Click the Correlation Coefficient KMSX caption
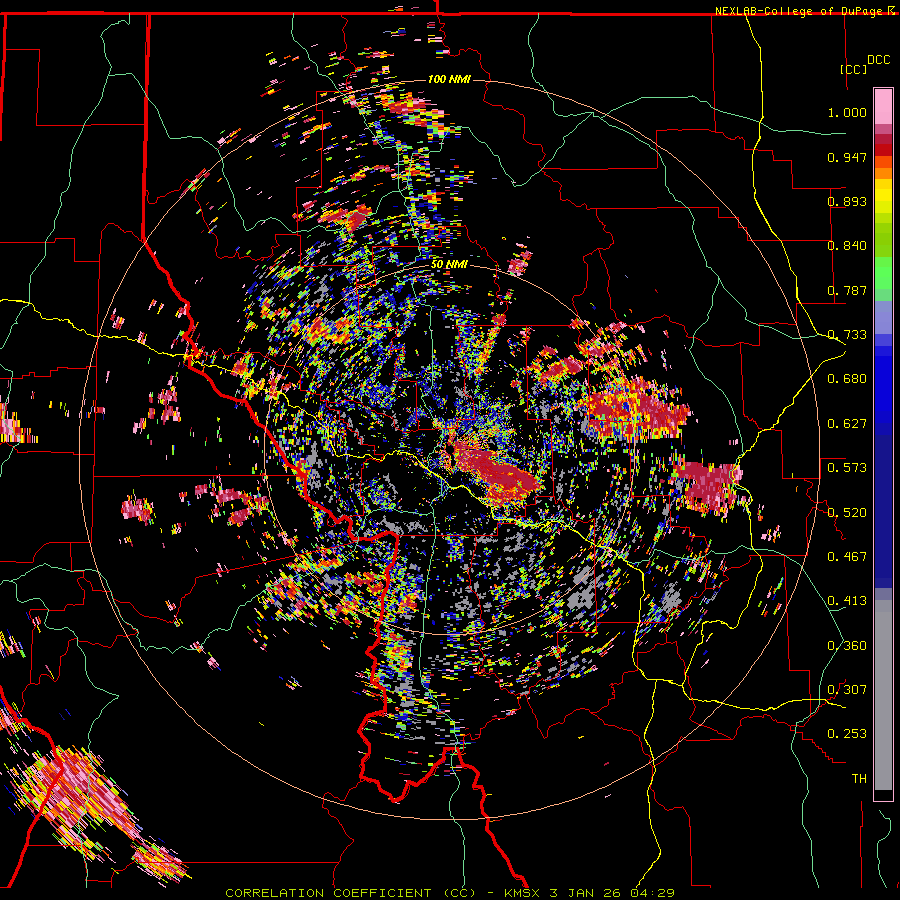Screen dimensions: 900x900 [x=449, y=893]
